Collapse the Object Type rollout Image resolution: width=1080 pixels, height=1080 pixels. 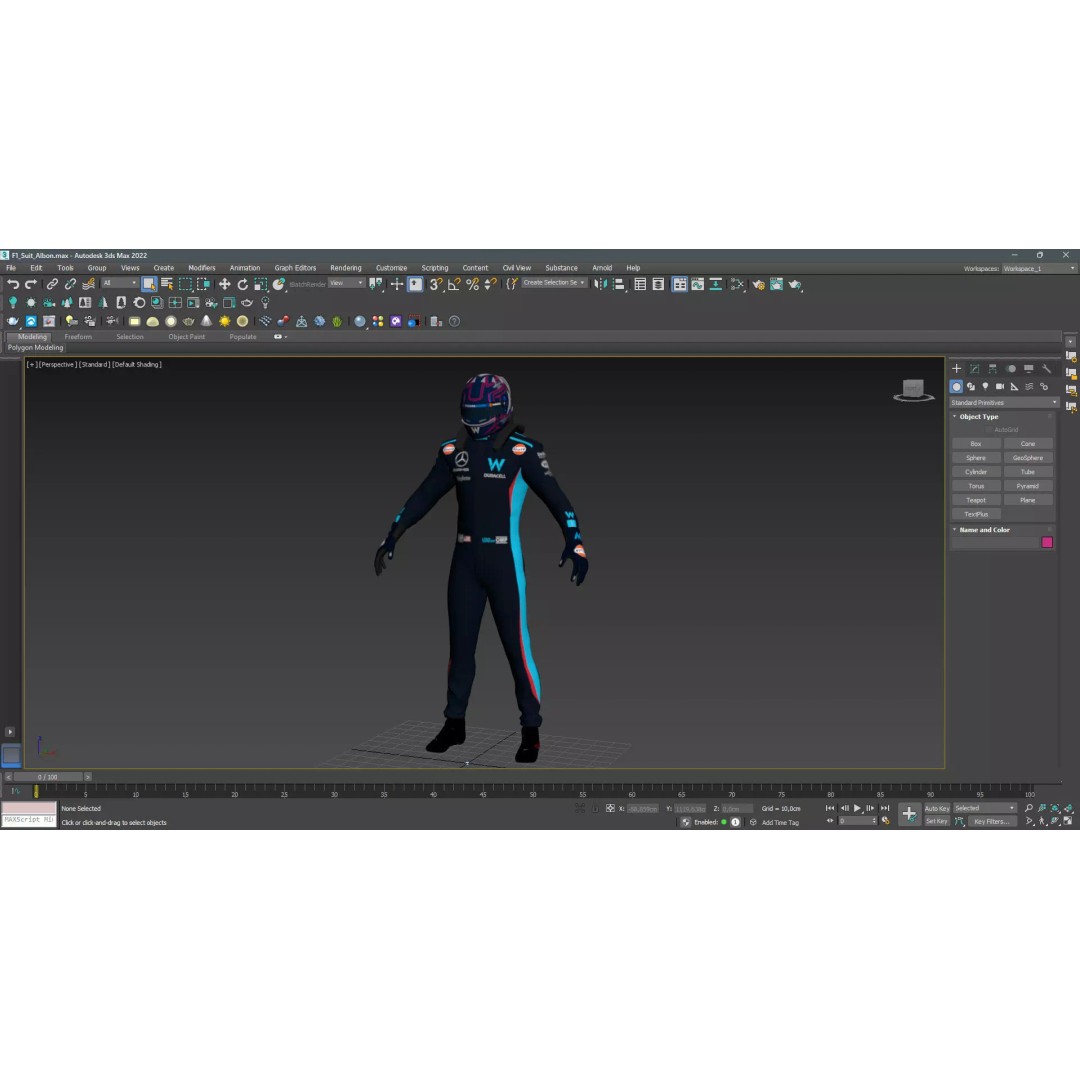955,416
